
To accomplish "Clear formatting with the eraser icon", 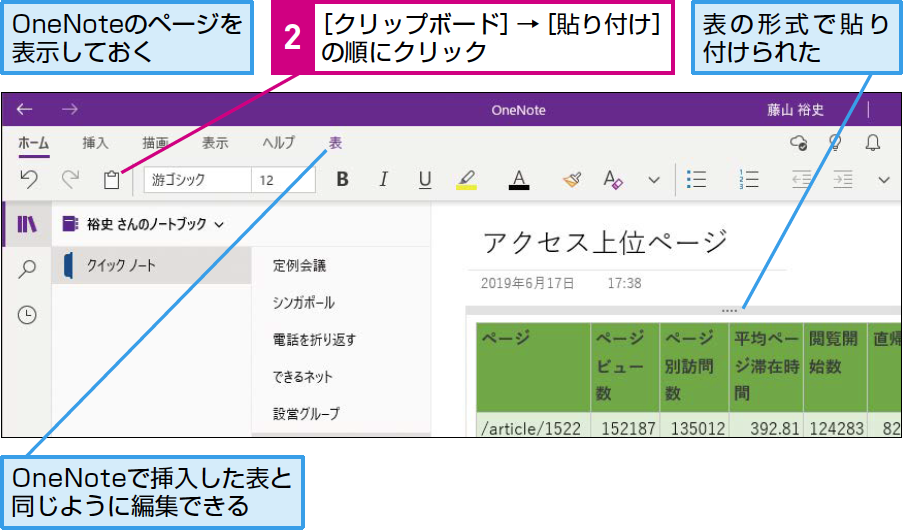I will [x=613, y=180].
